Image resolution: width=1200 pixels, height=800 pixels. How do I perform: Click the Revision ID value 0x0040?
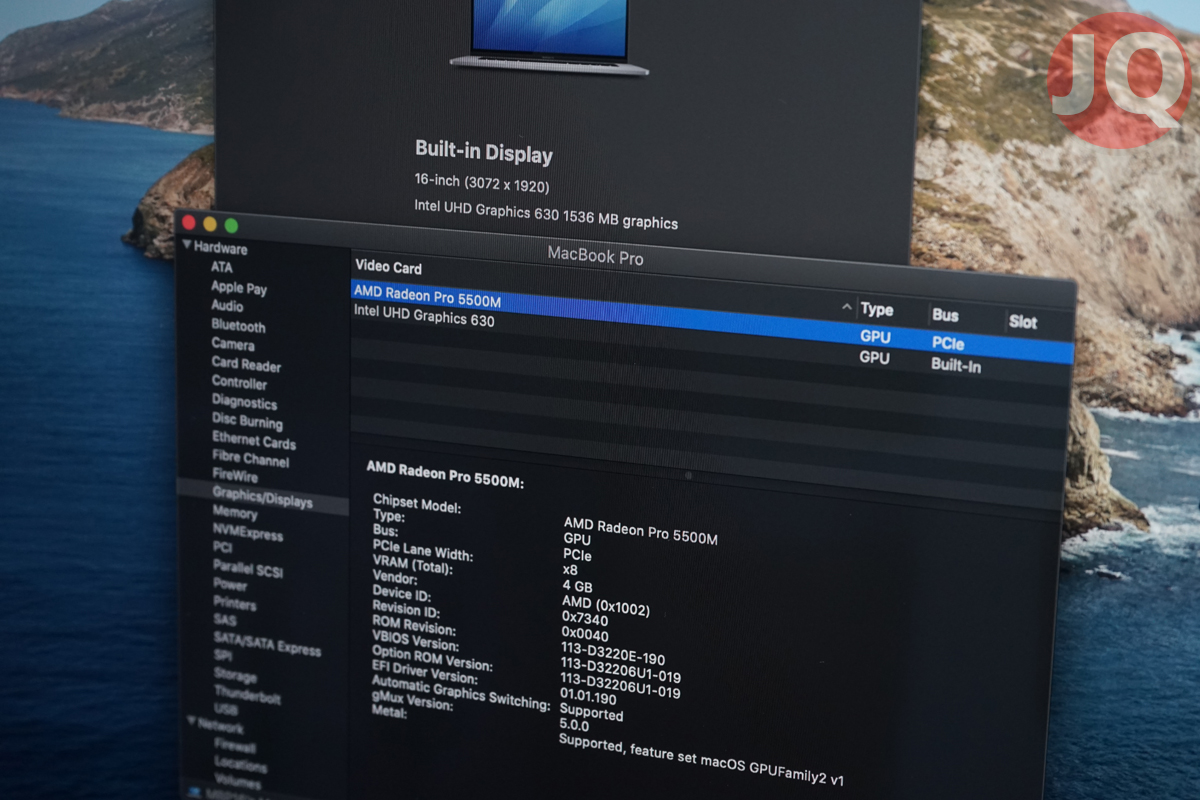pyautogui.click(x=585, y=634)
